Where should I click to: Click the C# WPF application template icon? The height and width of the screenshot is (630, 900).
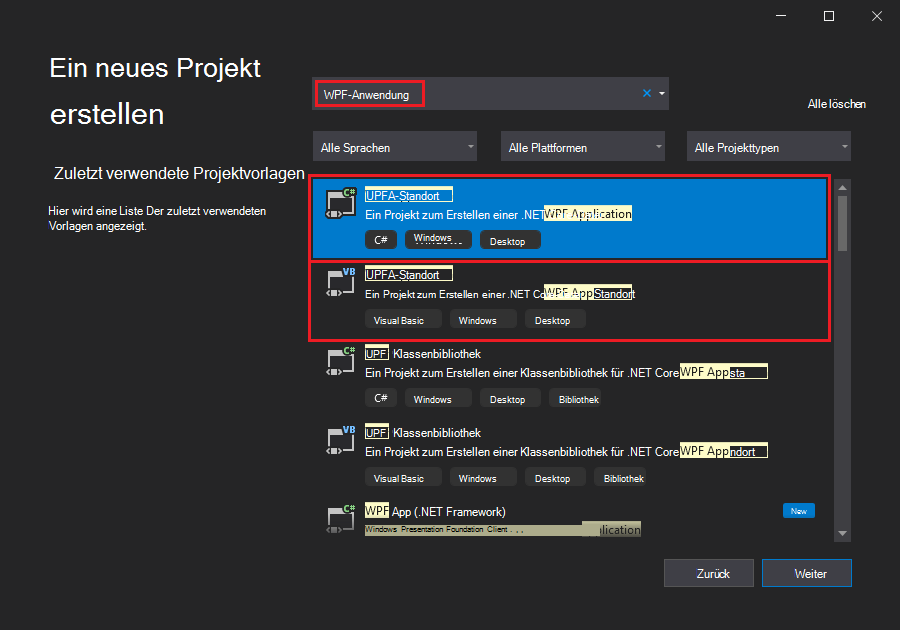pos(341,205)
